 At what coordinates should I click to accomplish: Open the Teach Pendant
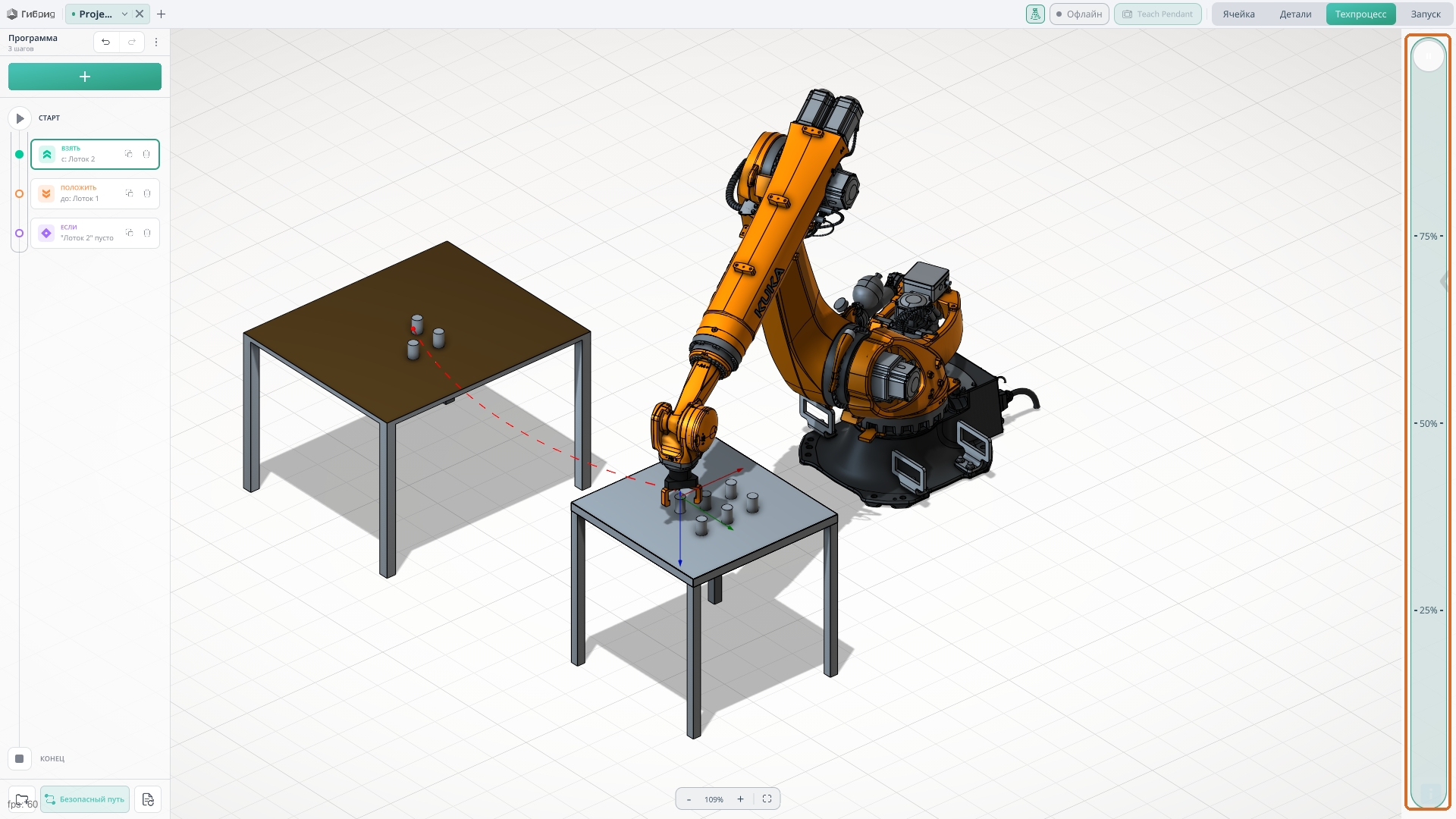(x=1158, y=14)
